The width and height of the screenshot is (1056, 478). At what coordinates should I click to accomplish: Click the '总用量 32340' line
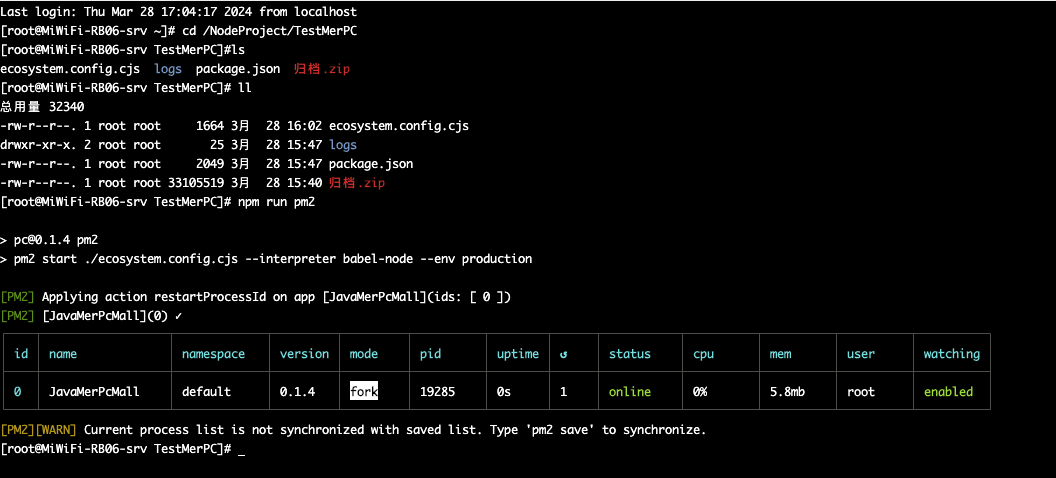click(42, 107)
